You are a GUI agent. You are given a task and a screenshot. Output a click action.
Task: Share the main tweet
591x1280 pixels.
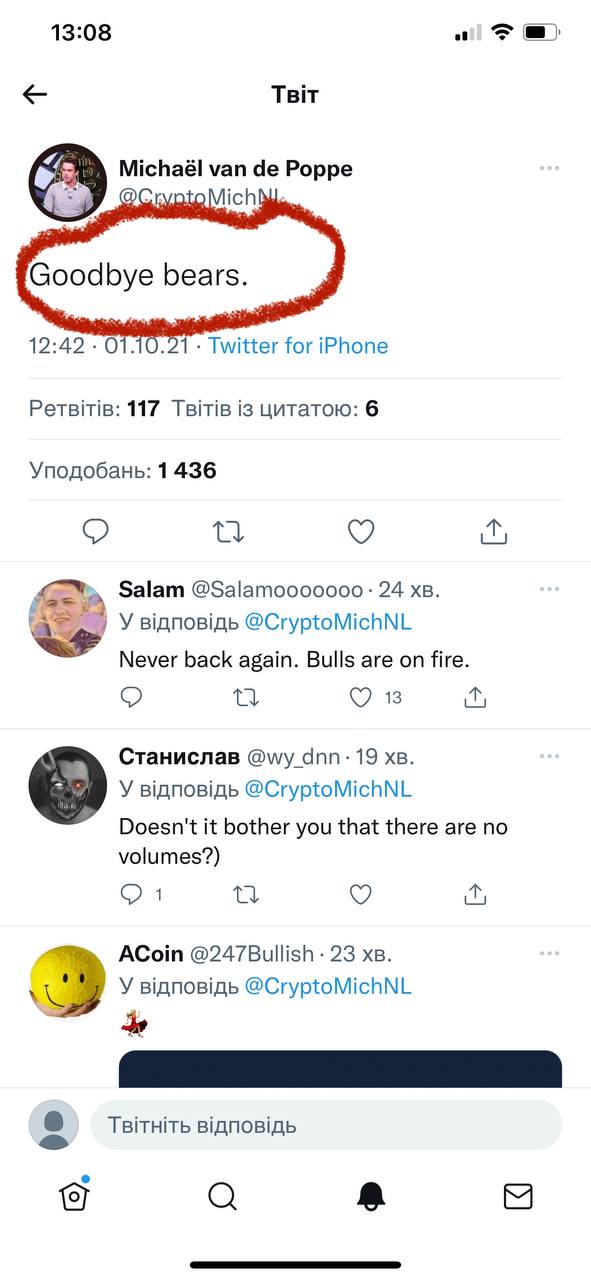494,531
